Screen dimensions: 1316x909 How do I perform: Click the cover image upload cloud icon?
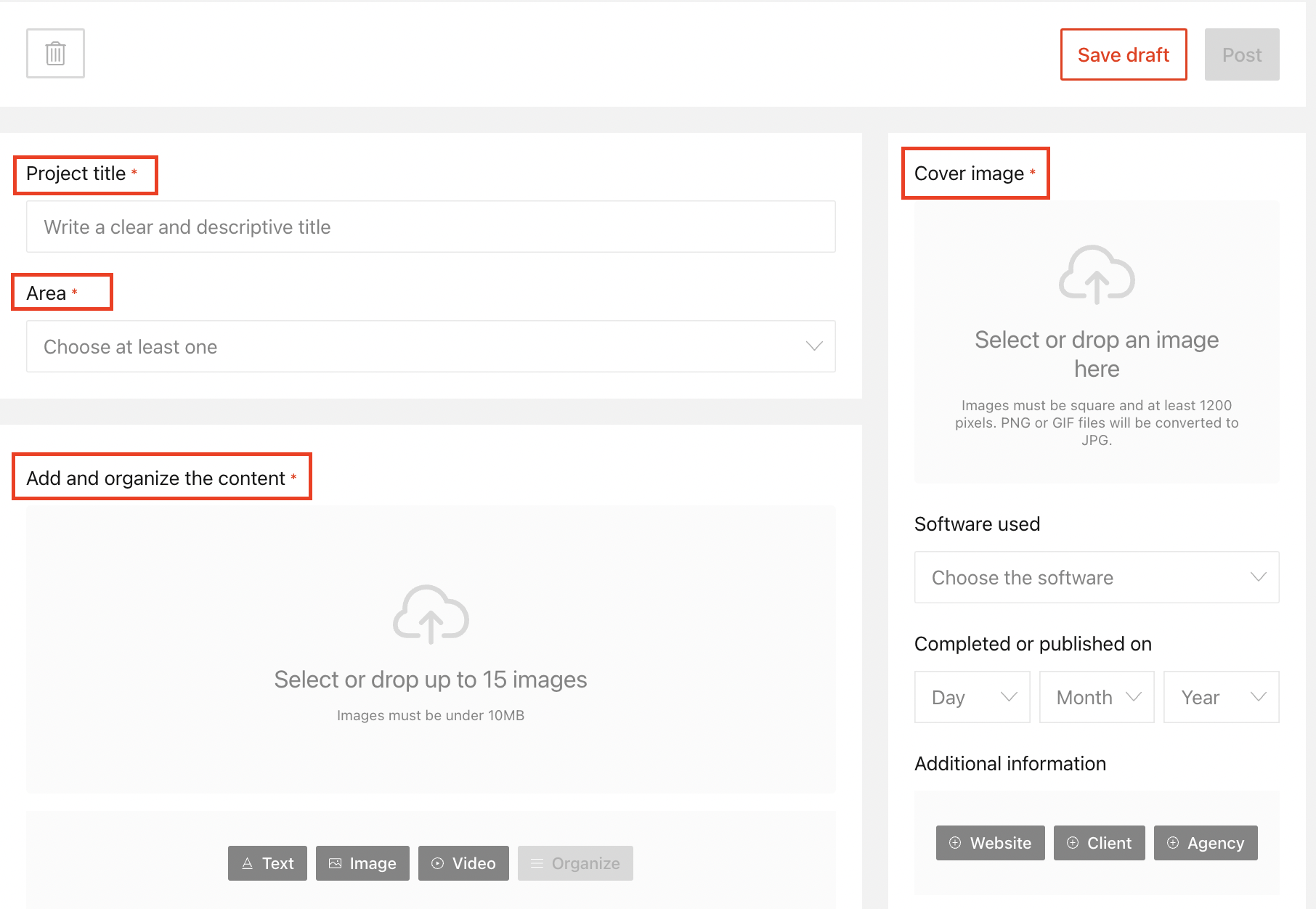(1097, 274)
